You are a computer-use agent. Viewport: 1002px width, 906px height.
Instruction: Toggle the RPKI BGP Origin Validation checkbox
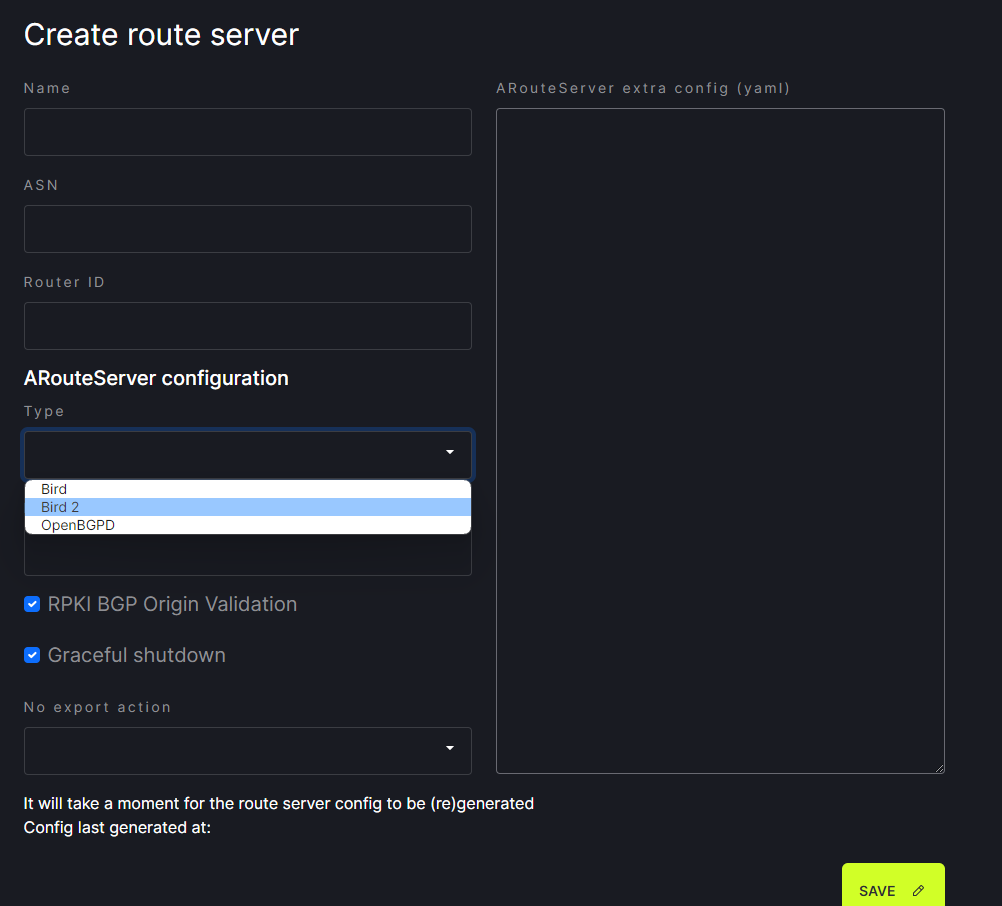pos(32,604)
